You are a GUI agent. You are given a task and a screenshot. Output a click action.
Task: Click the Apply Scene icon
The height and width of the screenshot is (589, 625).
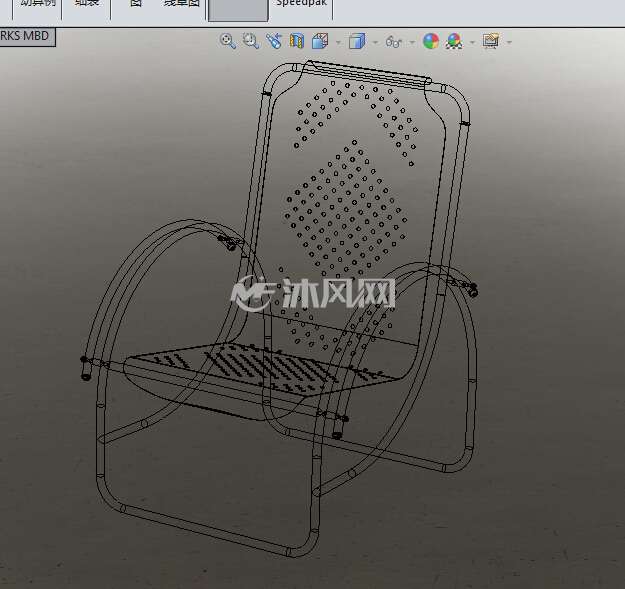454,41
